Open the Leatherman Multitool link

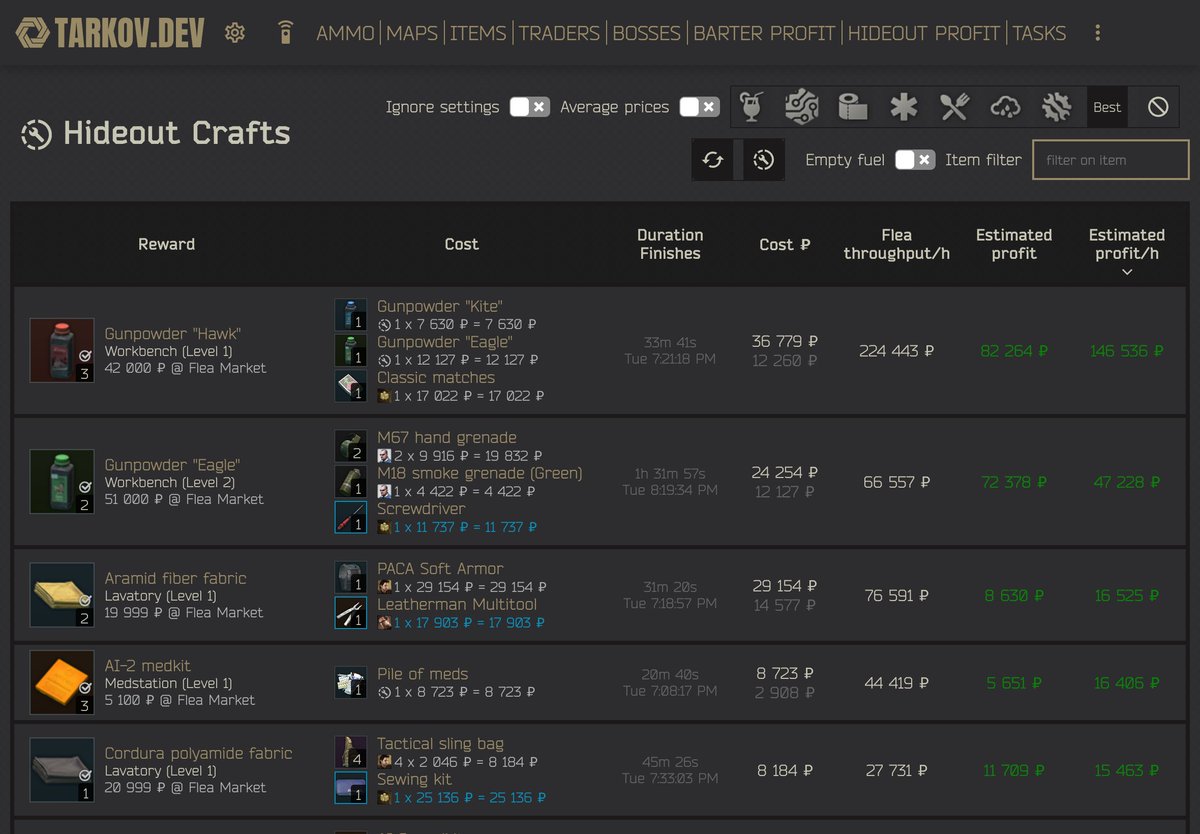(x=457, y=604)
